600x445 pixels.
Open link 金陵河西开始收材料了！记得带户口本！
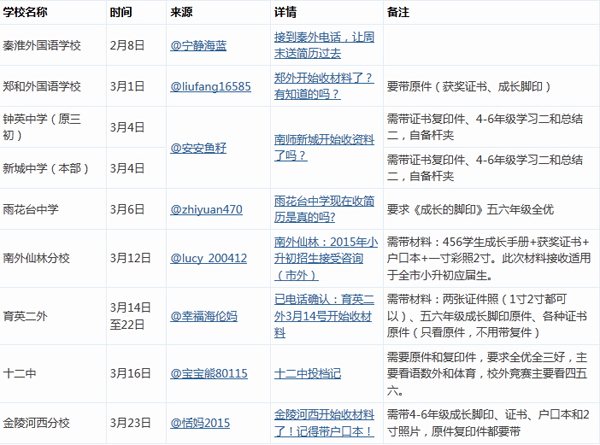(x=324, y=423)
